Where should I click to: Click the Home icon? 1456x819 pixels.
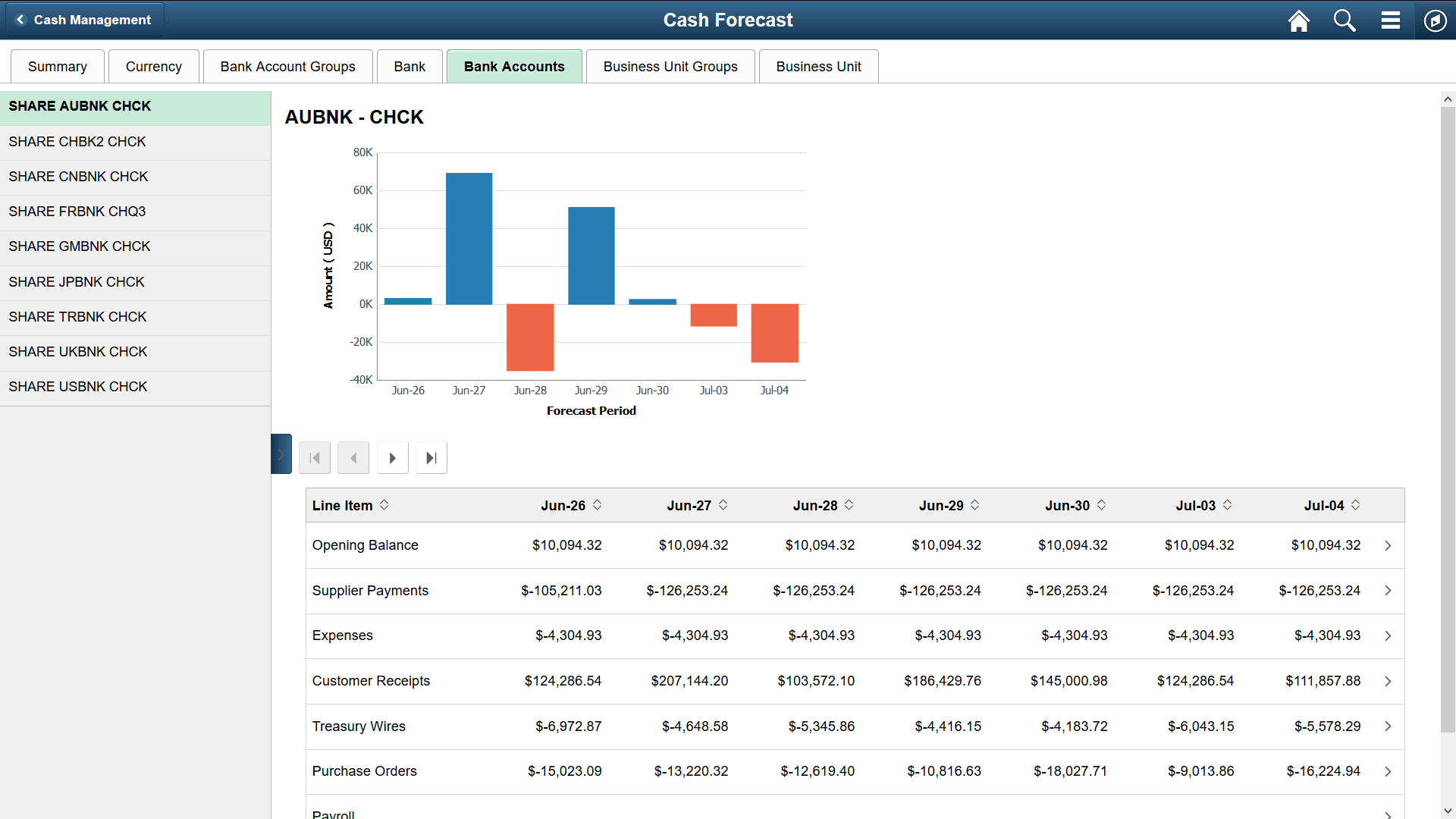pos(1298,20)
